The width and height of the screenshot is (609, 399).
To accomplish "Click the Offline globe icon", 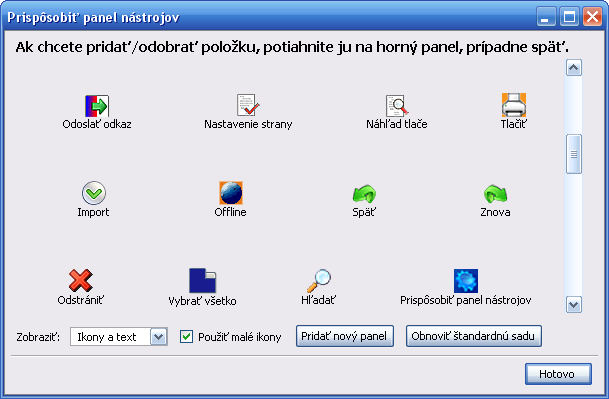I will tap(231, 193).
